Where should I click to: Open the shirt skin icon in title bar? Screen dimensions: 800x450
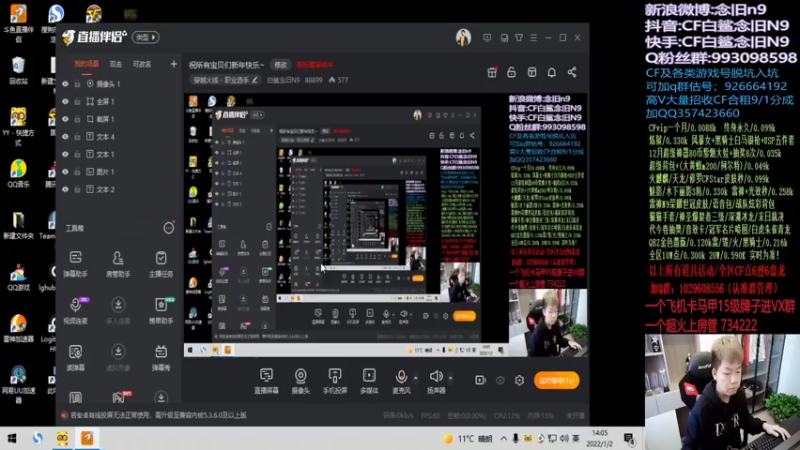click(x=519, y=38)
